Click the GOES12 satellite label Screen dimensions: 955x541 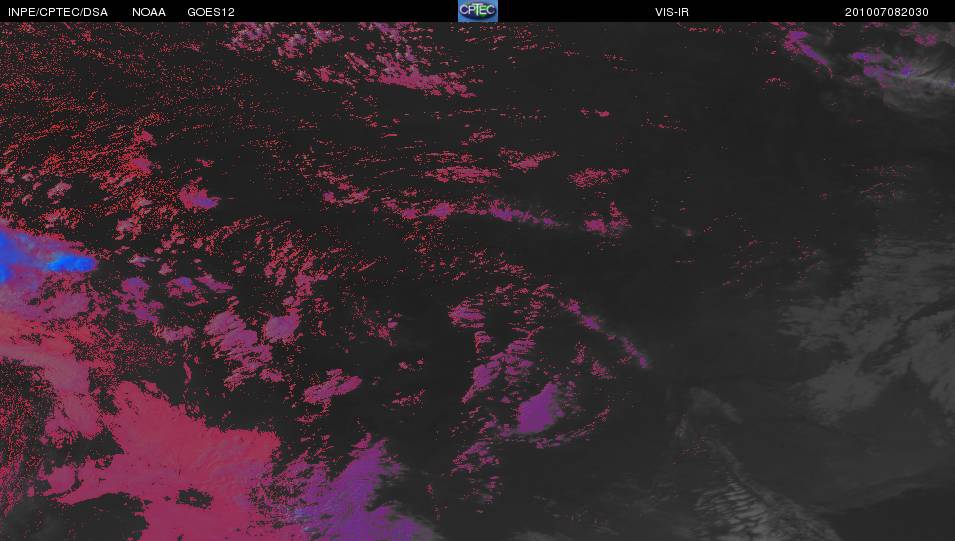[211, 12]
